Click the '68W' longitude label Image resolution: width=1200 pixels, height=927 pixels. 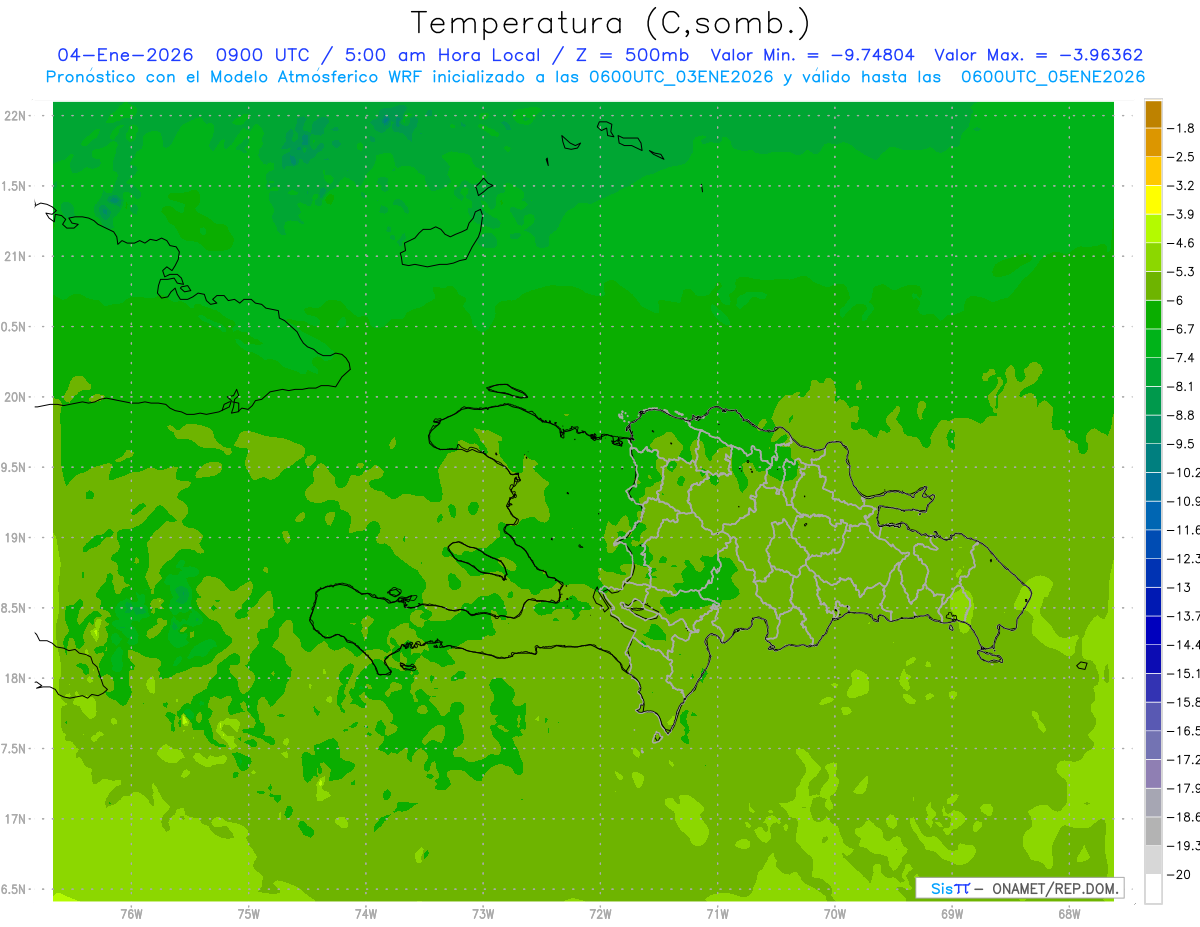[x=1069, y=913]
